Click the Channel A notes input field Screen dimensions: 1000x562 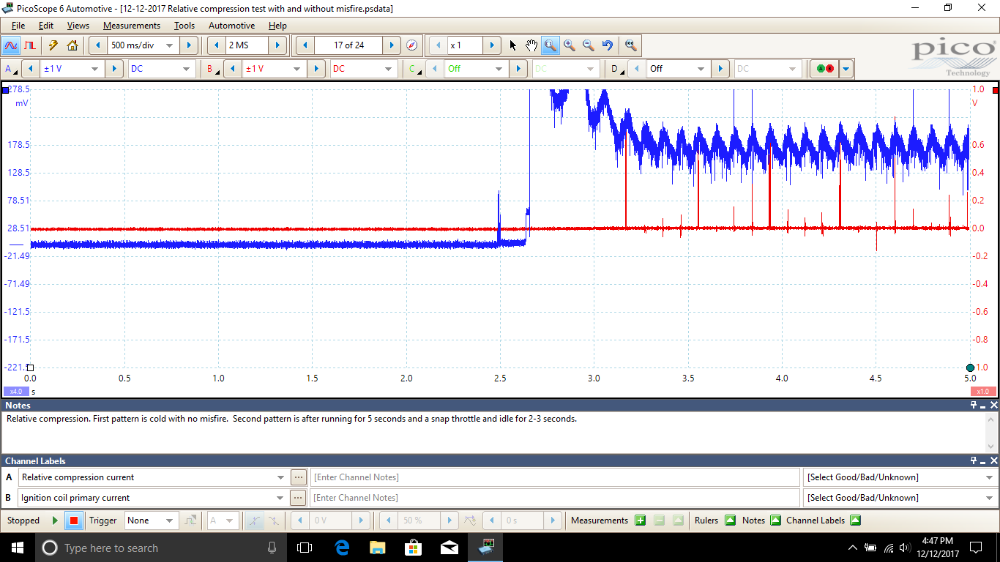coord(555,477)
